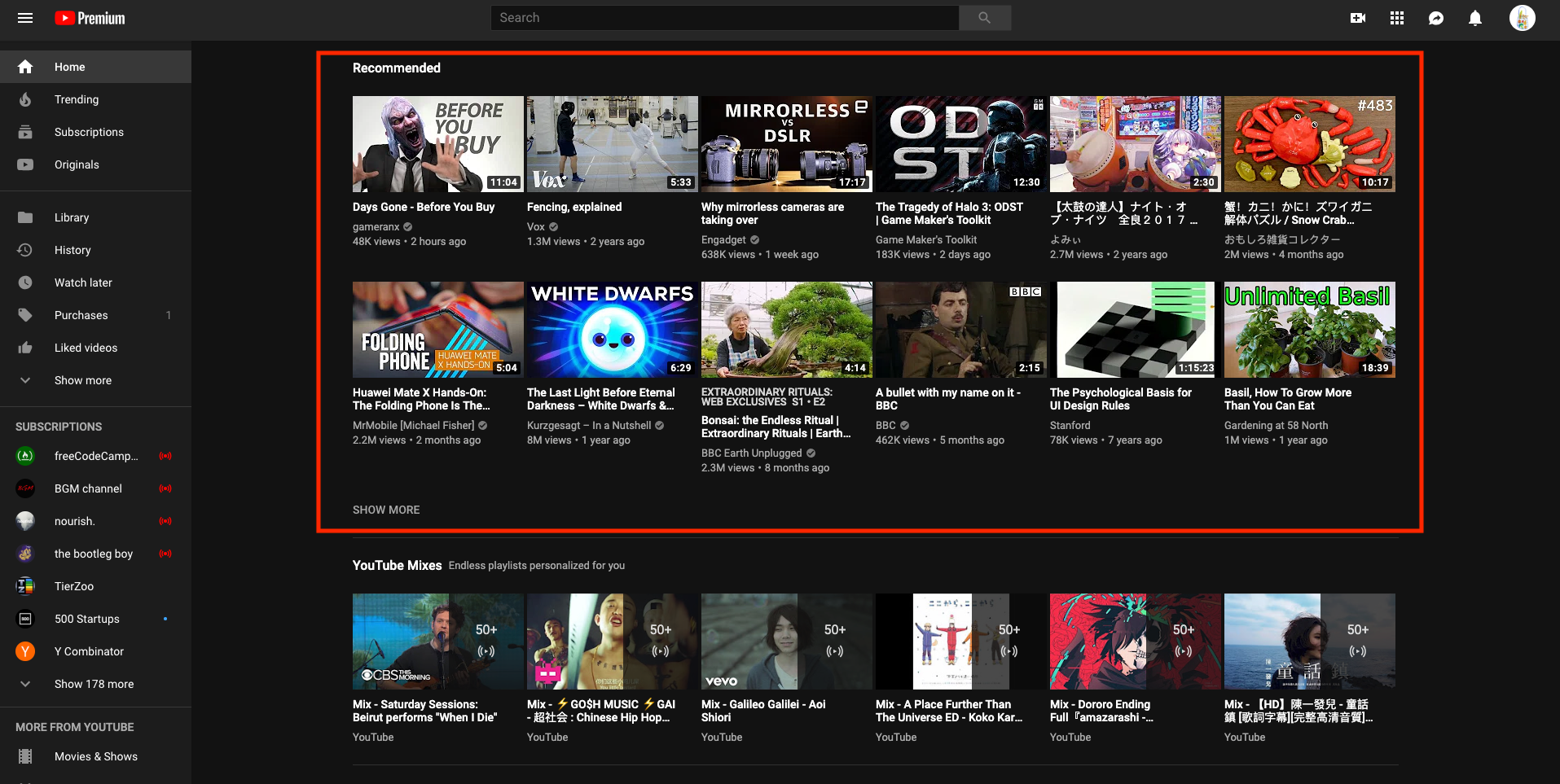1560x784 pixels.
Task: Play Days Gone - Before You Buy thumbnail
Action: click(x=438, y=144)
